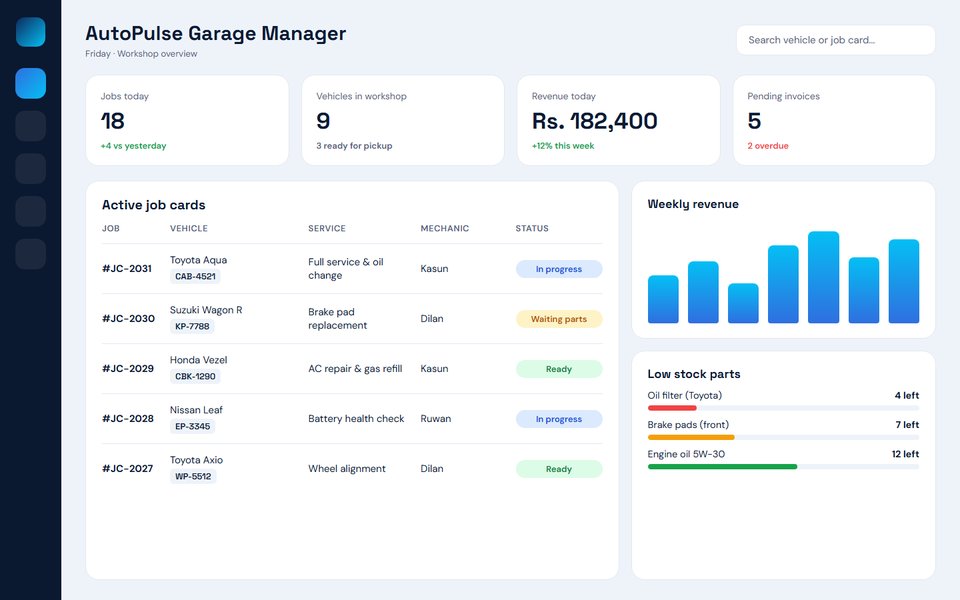Click the Ready badge for Toyota Axio

[559, 469]
